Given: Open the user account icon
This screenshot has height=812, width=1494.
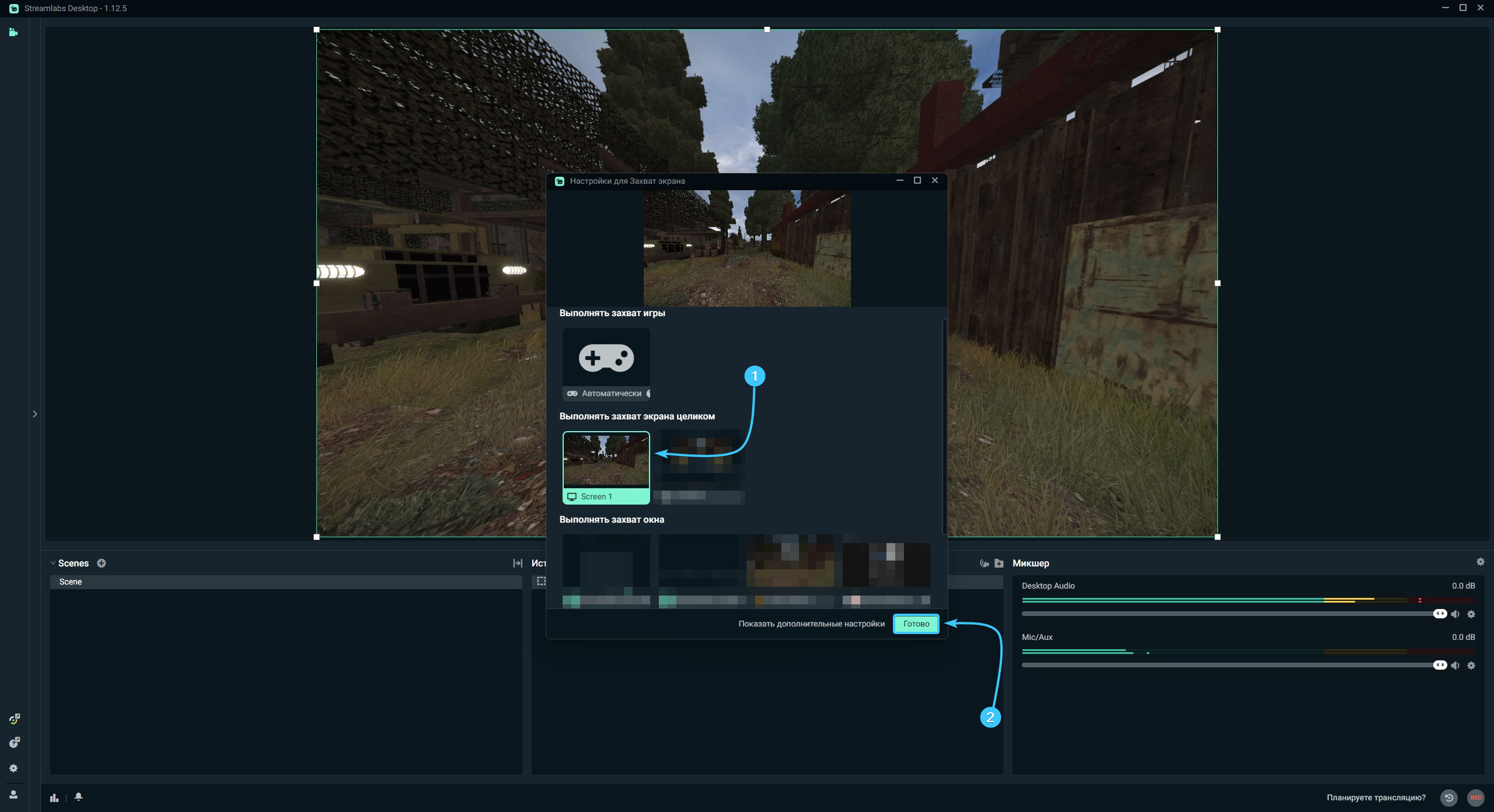Looking at the screenshot, I should [13, 794].
